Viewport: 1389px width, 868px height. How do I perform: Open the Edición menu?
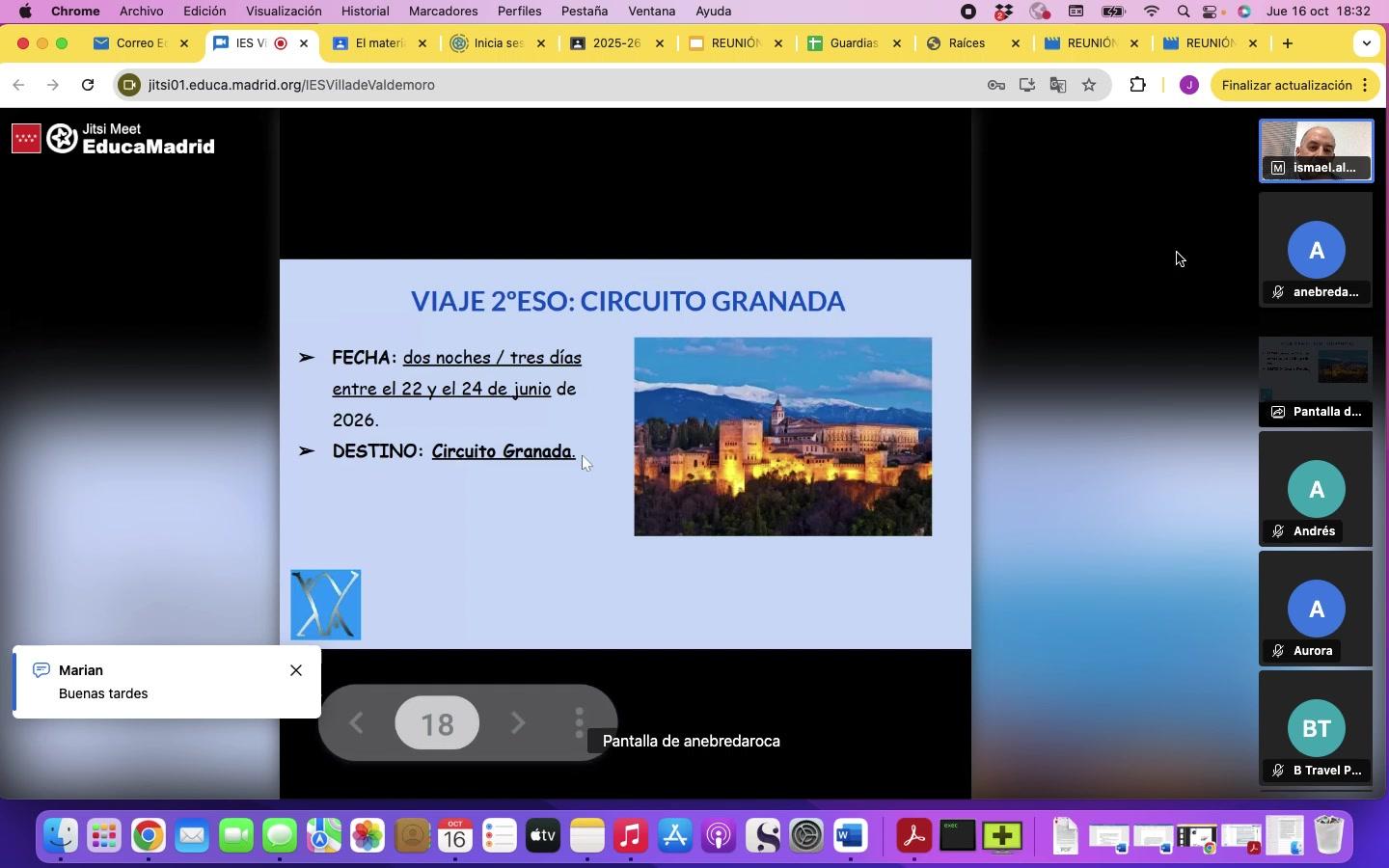coord(204,12)
